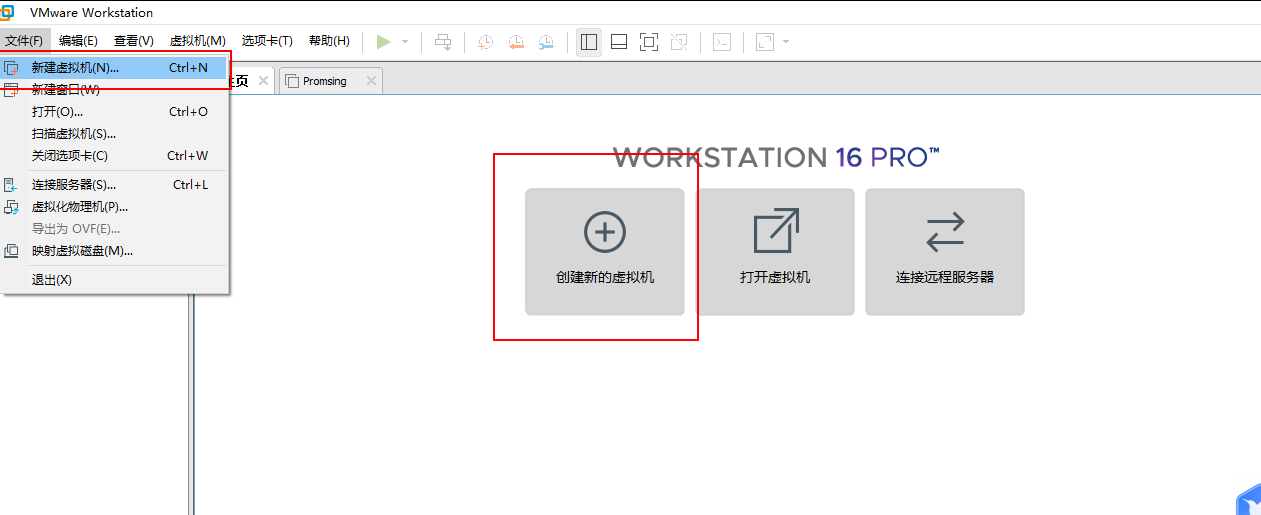Screen dimensions: 1261x515
Task: Click the 连接远程服务器 tile
Action: [x=945, y=252]
